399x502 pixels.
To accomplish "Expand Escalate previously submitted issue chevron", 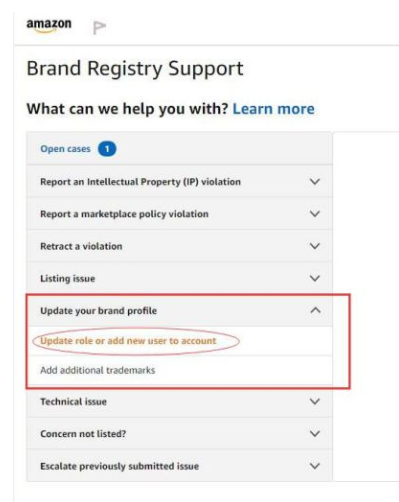I will point(315,466).
